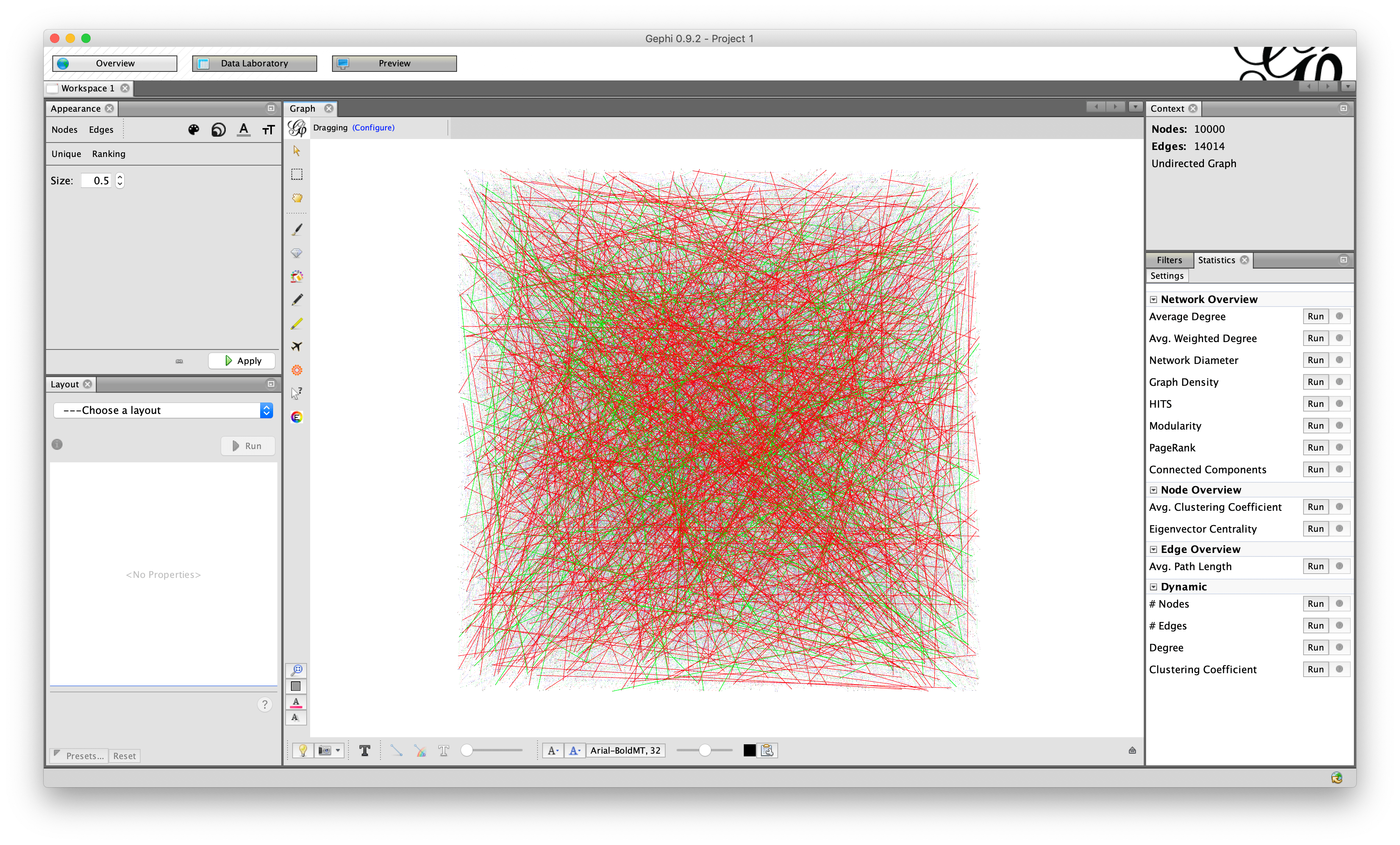Choose the Painter brush tool
Image resolution: width=1400 pixels, height=845 pixels.
point(296,230)
